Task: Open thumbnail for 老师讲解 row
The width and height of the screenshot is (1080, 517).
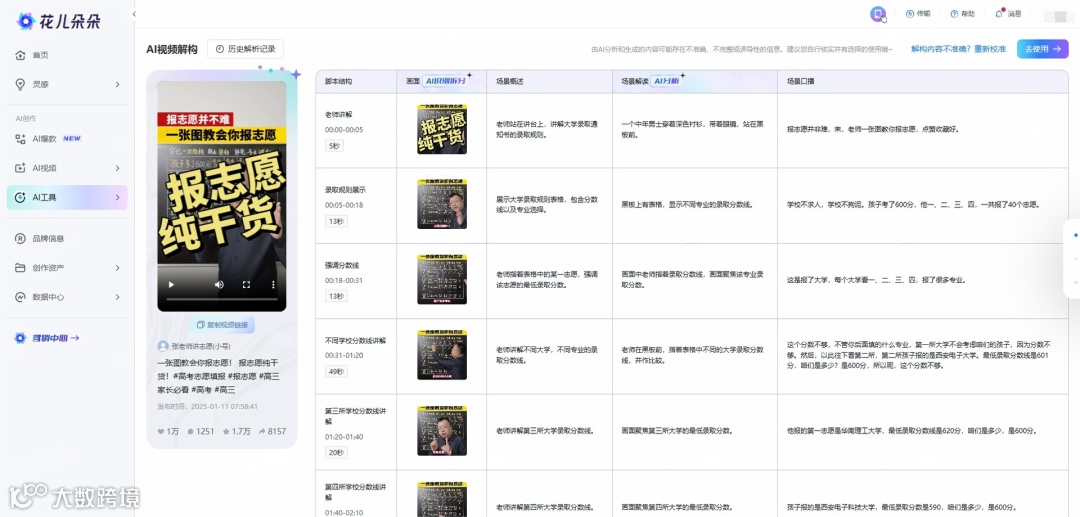Action: [442, 129]
